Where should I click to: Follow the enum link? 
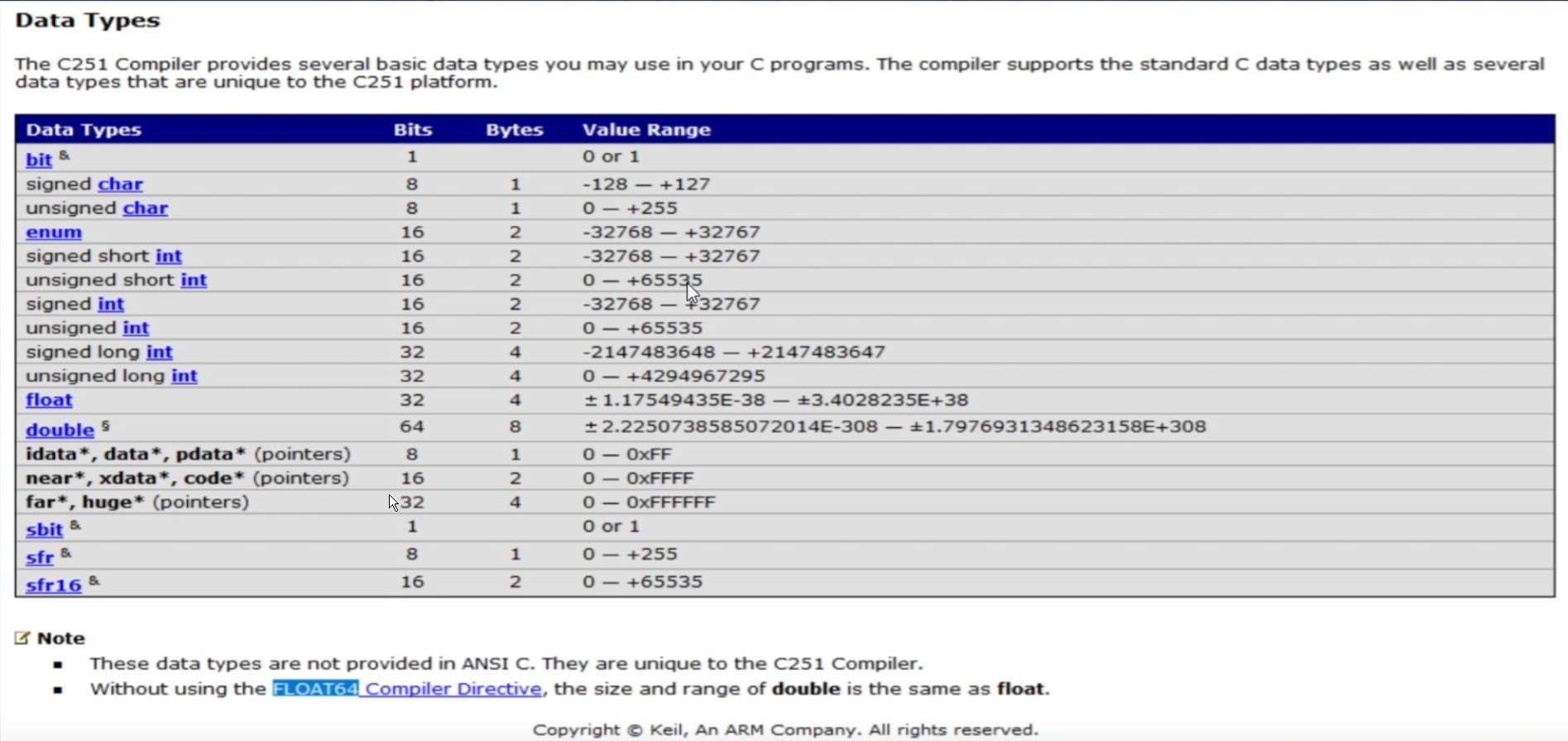click(x=54, y=232)
